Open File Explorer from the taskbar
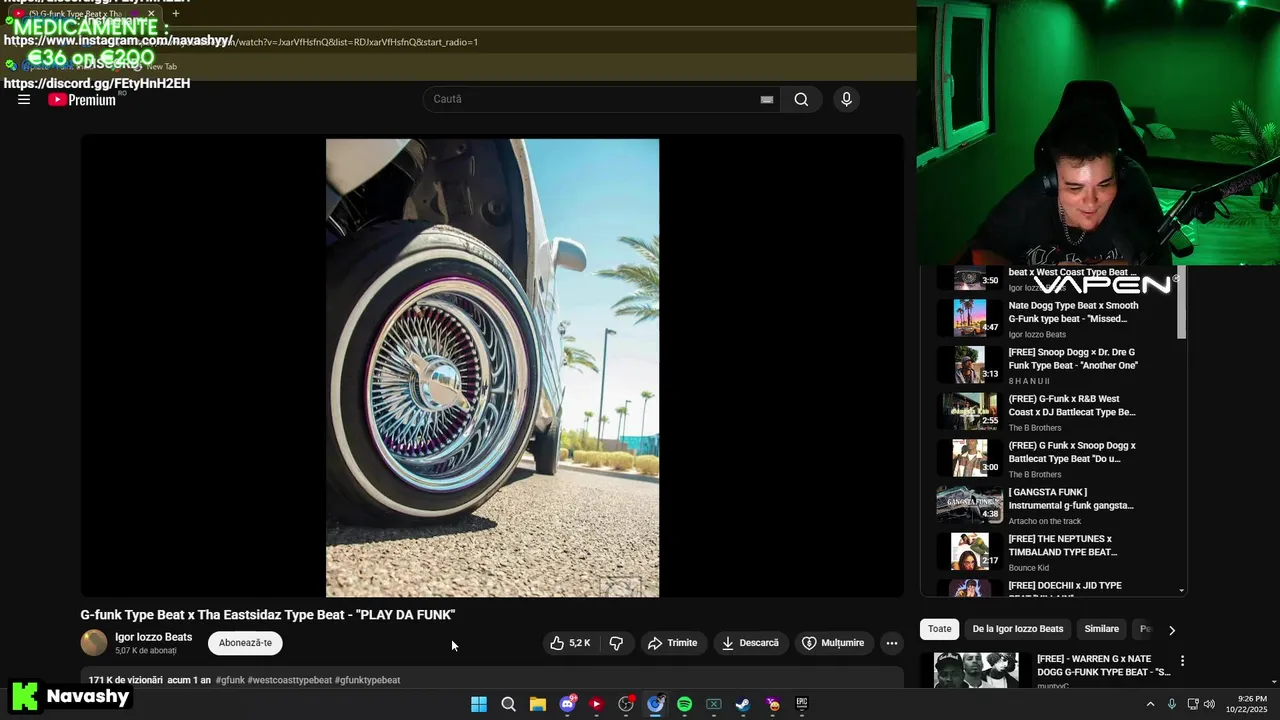Viewport: 1280px width, 720px height. (538, 704)
